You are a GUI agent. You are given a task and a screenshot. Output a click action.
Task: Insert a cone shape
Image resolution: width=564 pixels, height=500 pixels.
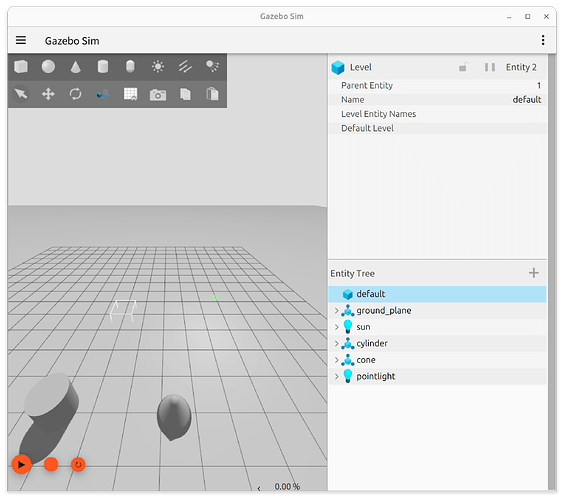point(76,67)
